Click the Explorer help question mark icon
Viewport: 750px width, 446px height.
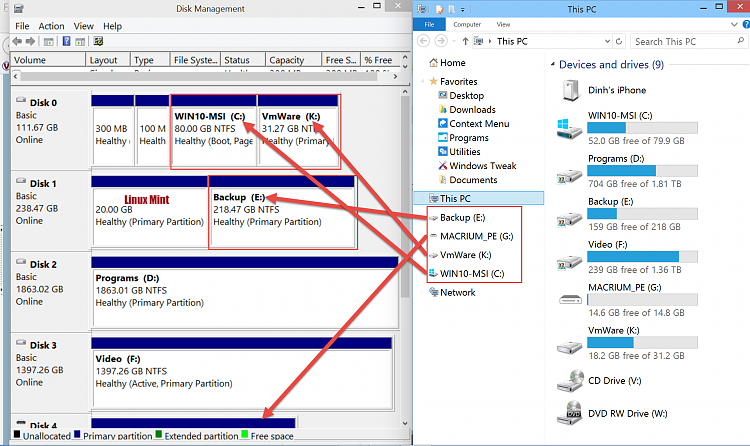(746, 24)
